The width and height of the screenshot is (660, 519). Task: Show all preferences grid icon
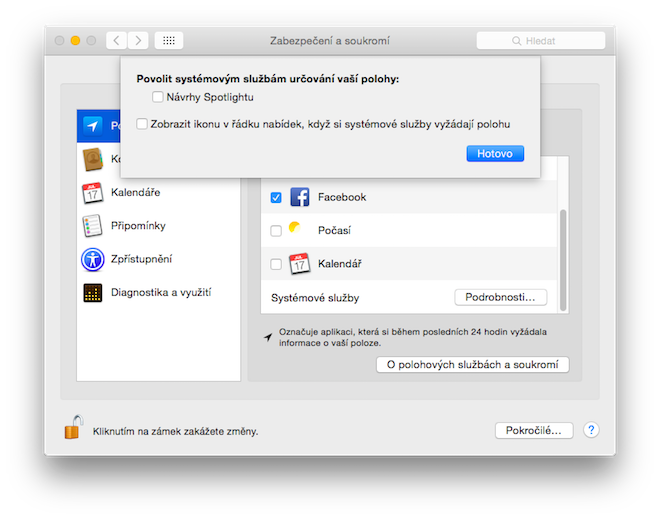click(169, 41)
